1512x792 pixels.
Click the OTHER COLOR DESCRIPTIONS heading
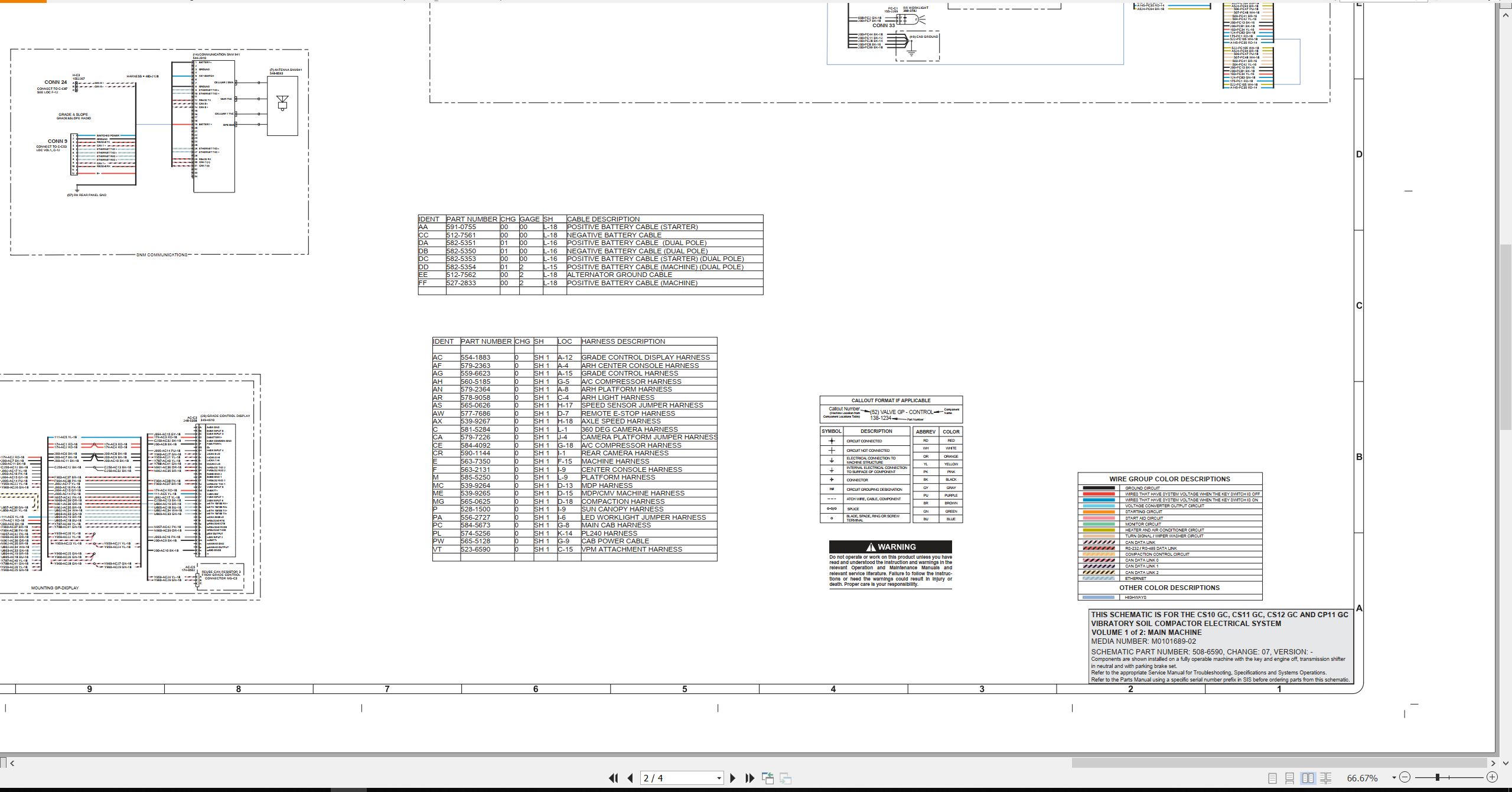1169,588
